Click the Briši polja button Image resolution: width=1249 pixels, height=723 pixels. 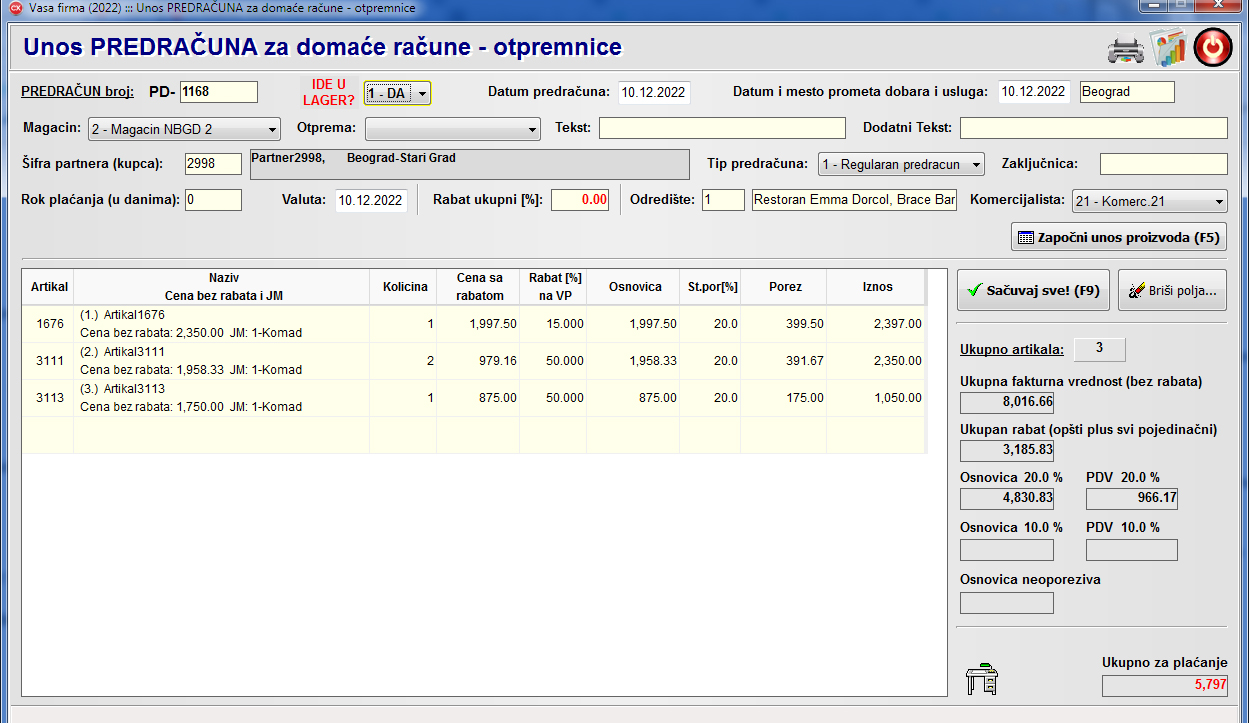tap(1172, 291)
